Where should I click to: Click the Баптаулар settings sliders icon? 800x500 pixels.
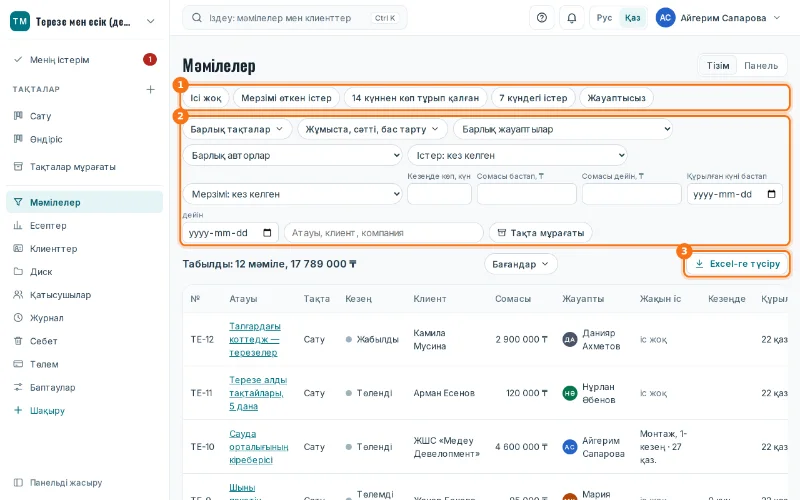click(x=18, y=387)
